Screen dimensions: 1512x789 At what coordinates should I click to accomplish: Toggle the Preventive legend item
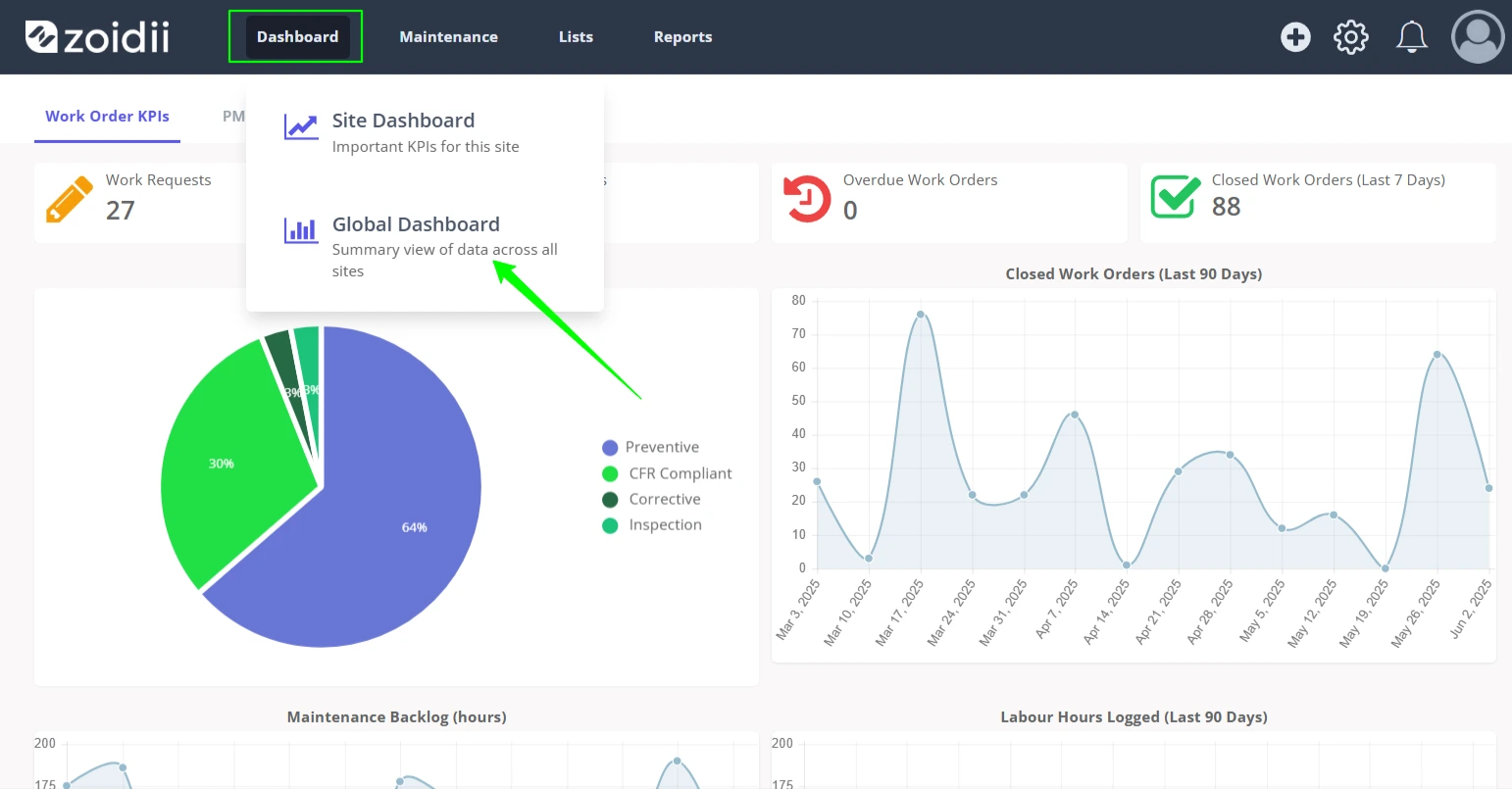[650, 447]
